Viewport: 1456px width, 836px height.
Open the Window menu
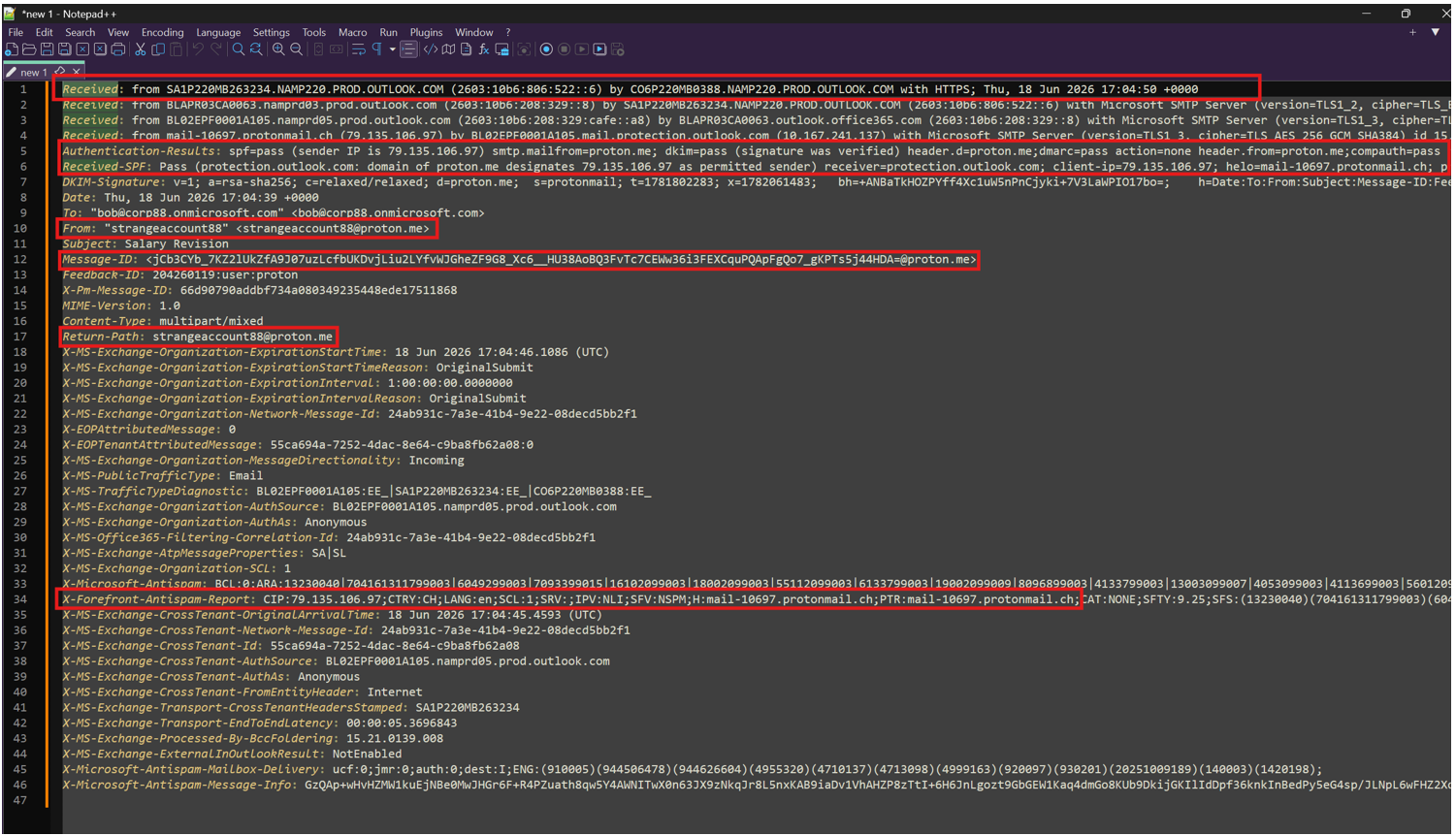pyautogui.click(x=474, y=32)
